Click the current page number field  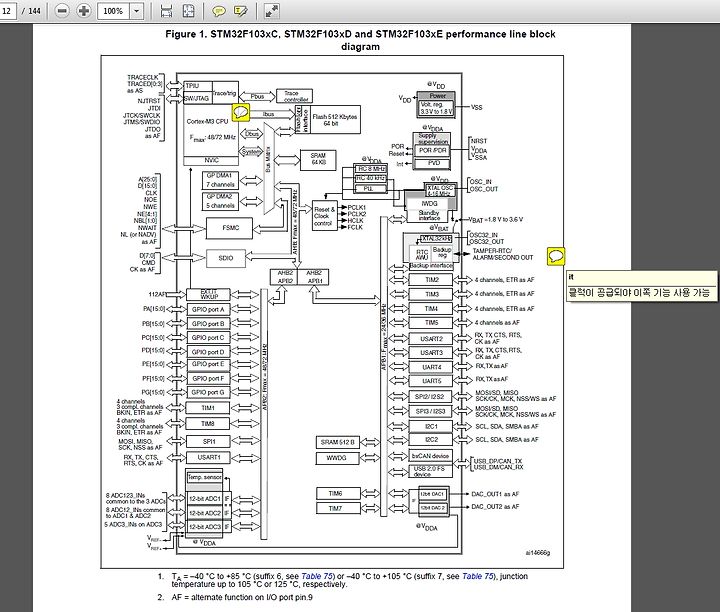(x=8, y=11)
